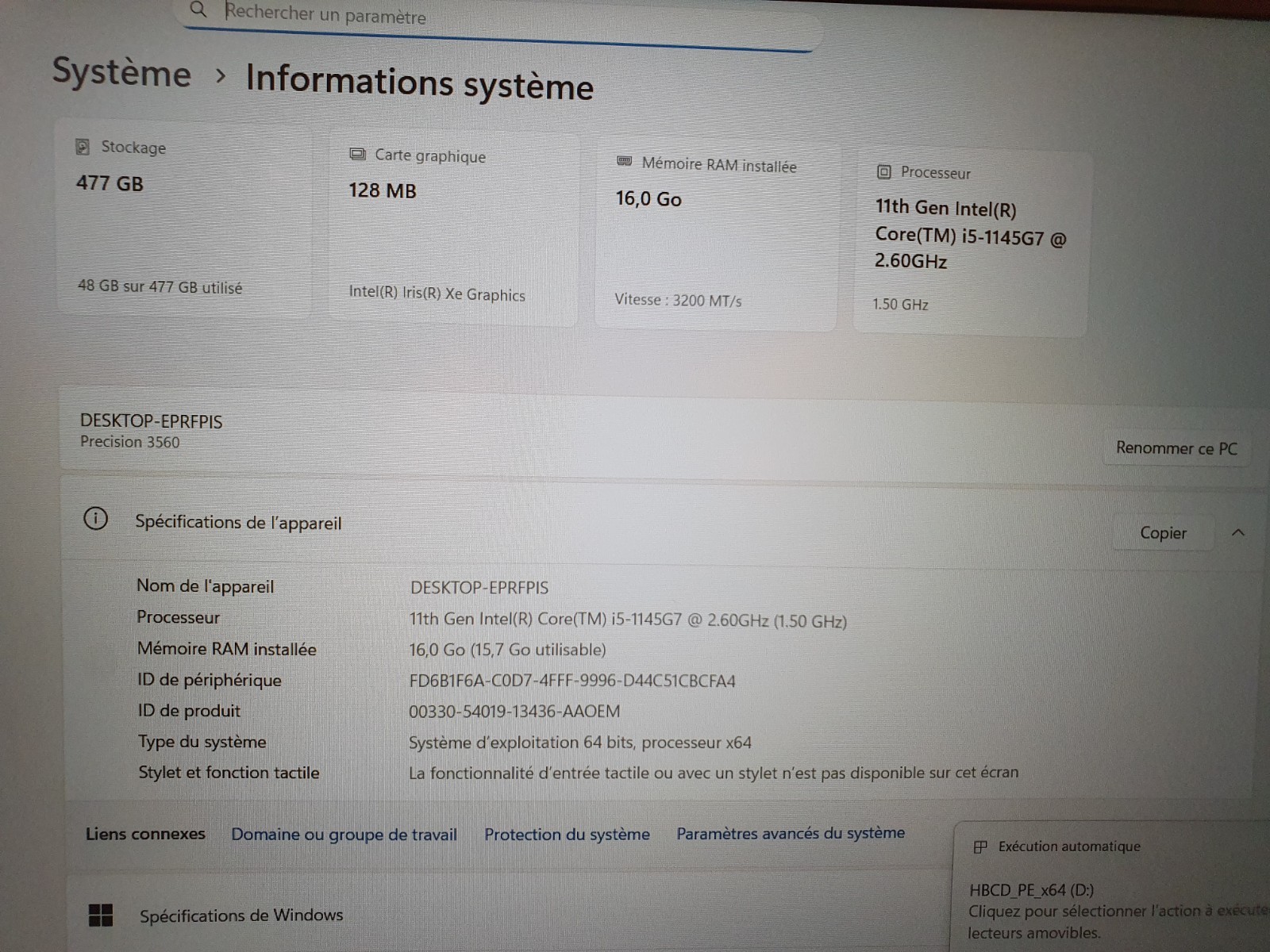Click the ID de produit label
The width and height of the screenshot is (1270, 952).
189,711
